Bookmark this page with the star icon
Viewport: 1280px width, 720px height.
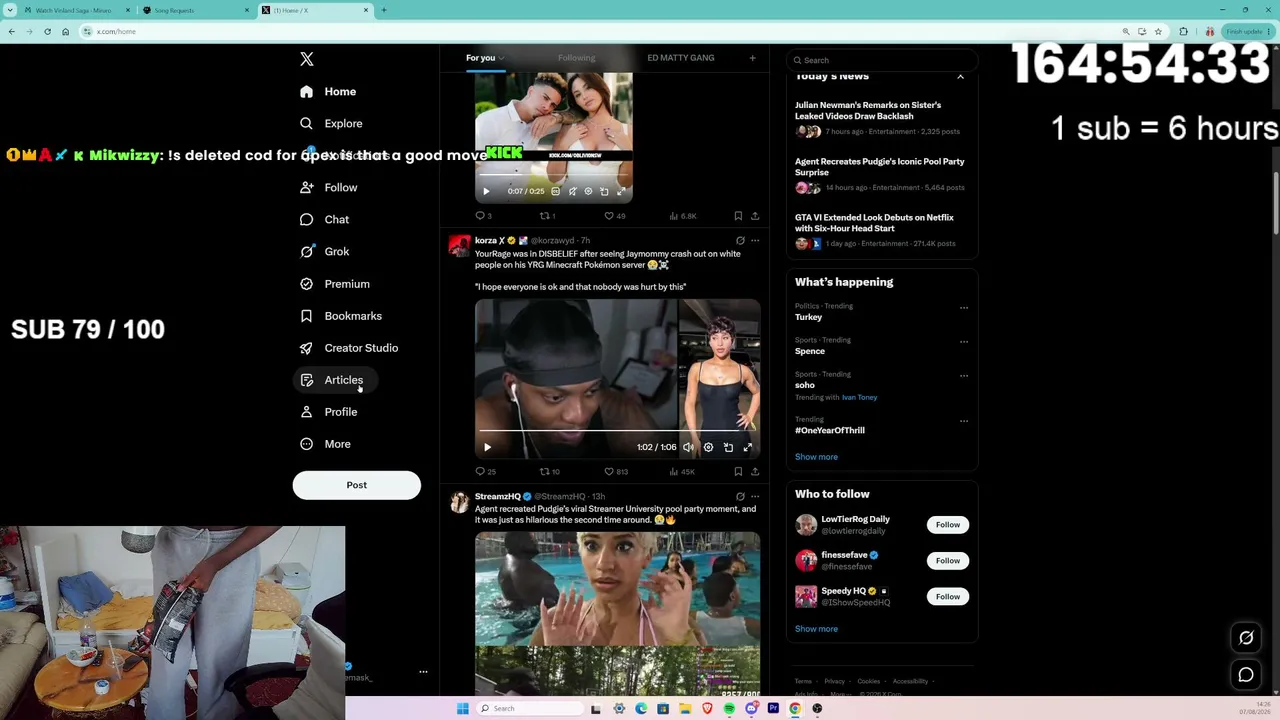click(x=1158, y=31)
